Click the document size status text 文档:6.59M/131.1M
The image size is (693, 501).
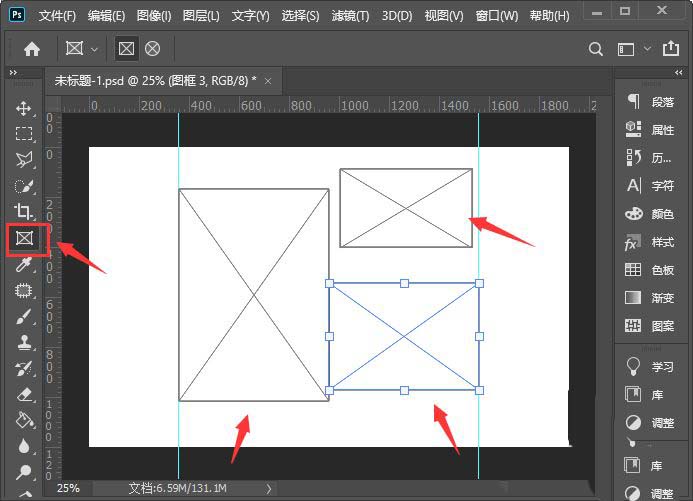pos(178,488)
